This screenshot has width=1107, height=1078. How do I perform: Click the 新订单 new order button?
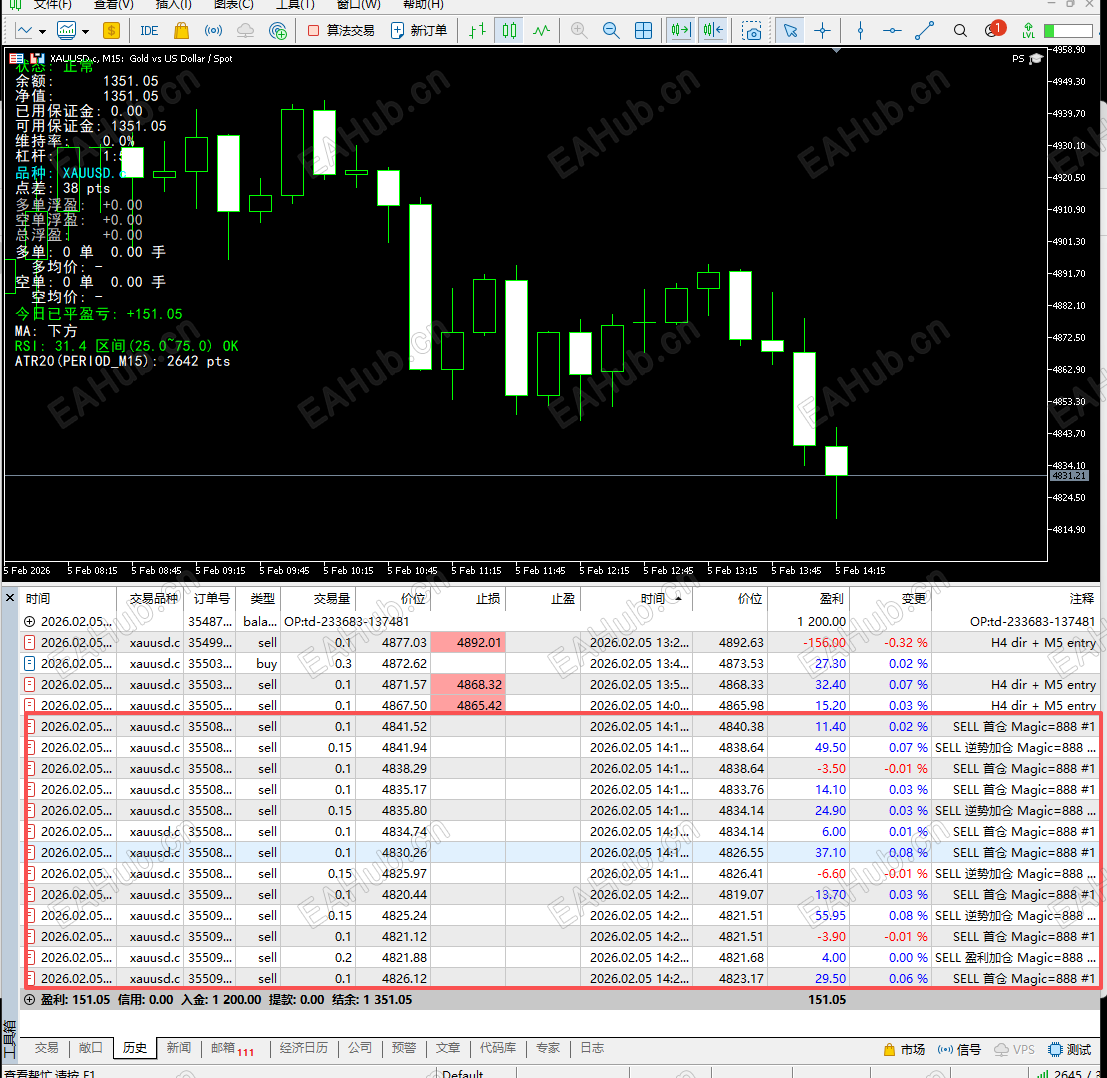tap(419, 30)
